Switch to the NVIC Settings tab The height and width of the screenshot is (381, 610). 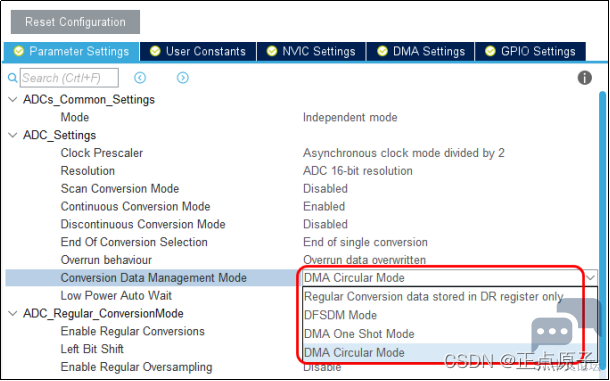pyautogui.click(x=311, y=51)
